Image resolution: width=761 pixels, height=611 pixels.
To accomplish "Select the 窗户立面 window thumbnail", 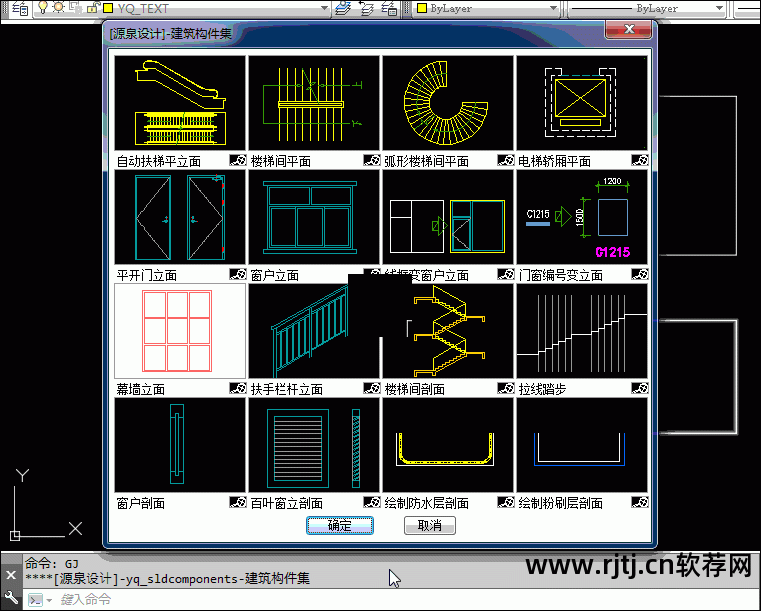I will click(x=314, y=217).
